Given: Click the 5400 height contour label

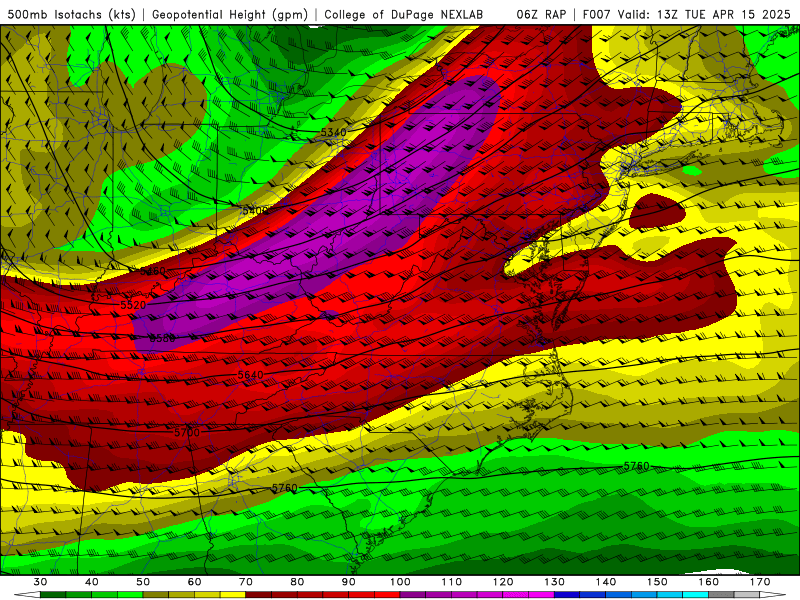Looking at the screenshot, I should [255, 210].
